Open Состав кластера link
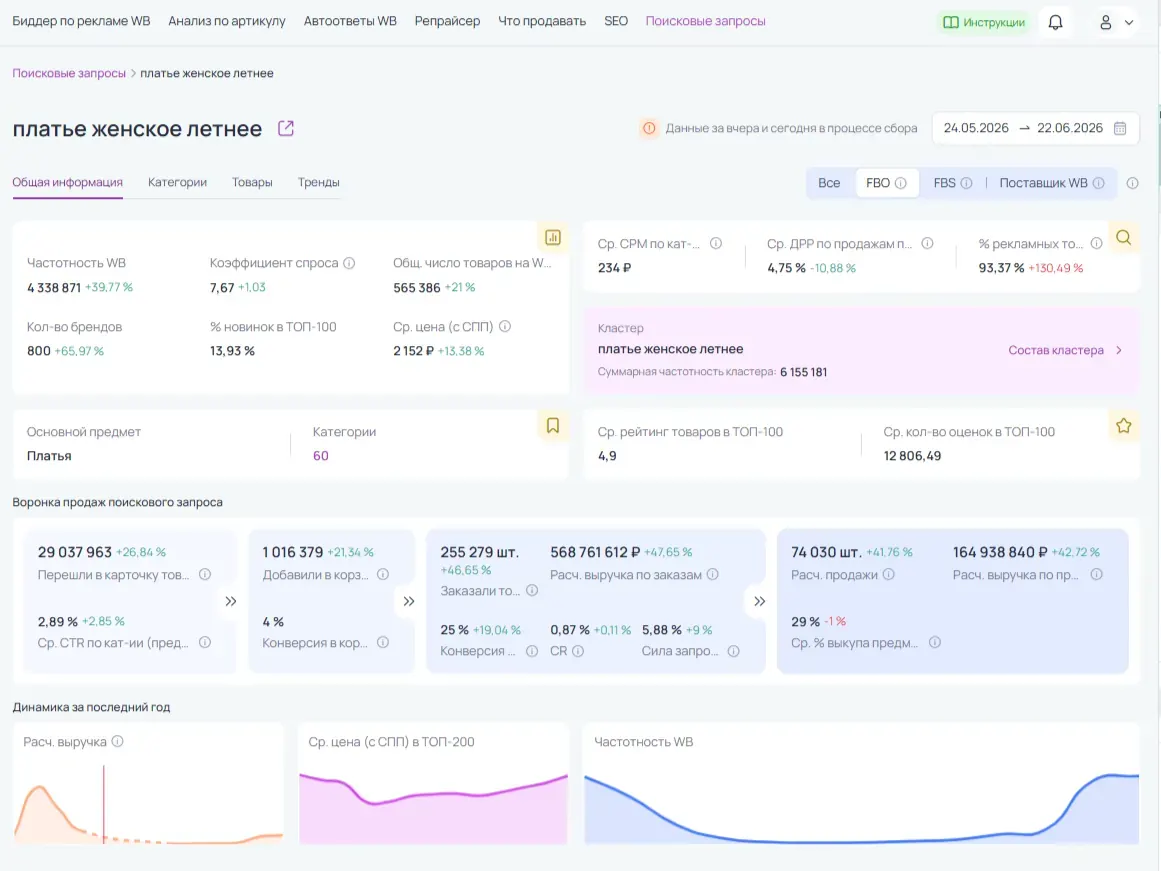Viewport: 1161px width, 871px height. click(1056, 350)
